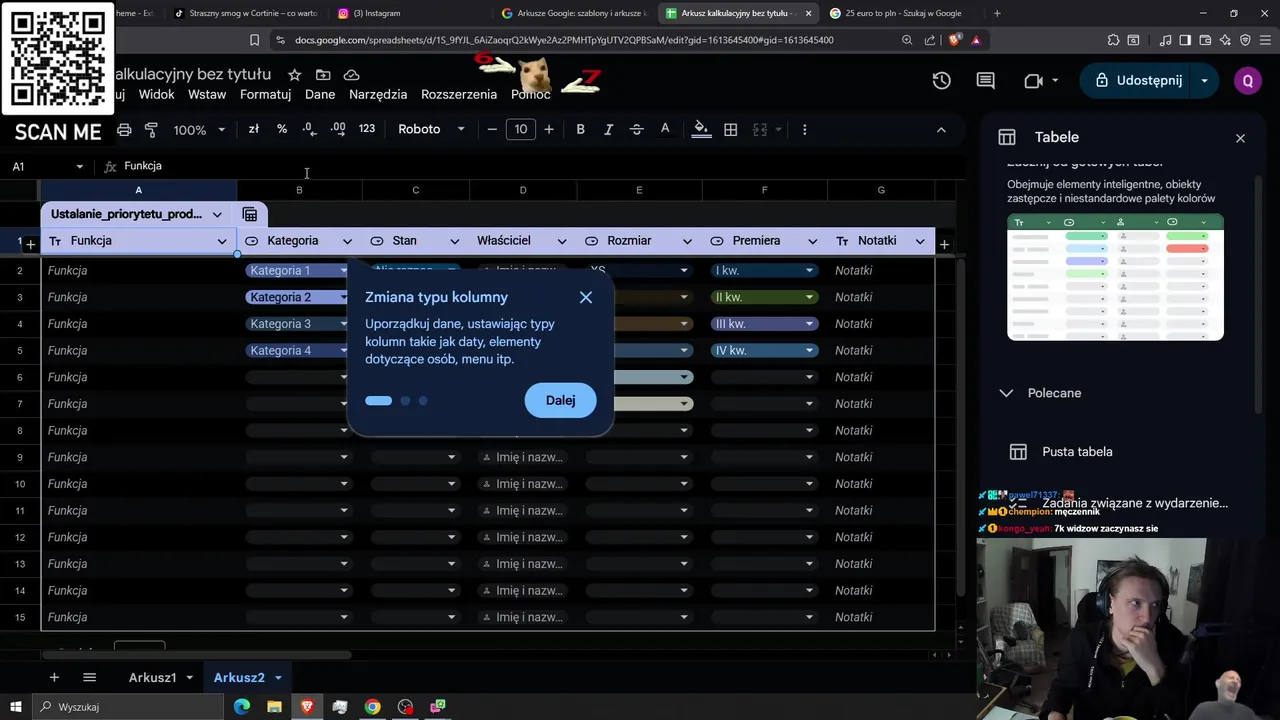Viewport: 1280px width, 720px height.
Task: Open the all sheets list icon
Action: coord(89,678)
